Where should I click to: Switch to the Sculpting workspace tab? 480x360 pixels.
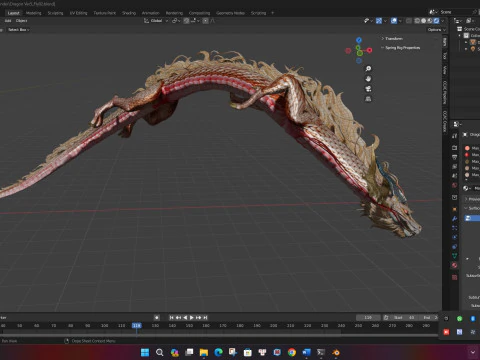click(55, 13)
